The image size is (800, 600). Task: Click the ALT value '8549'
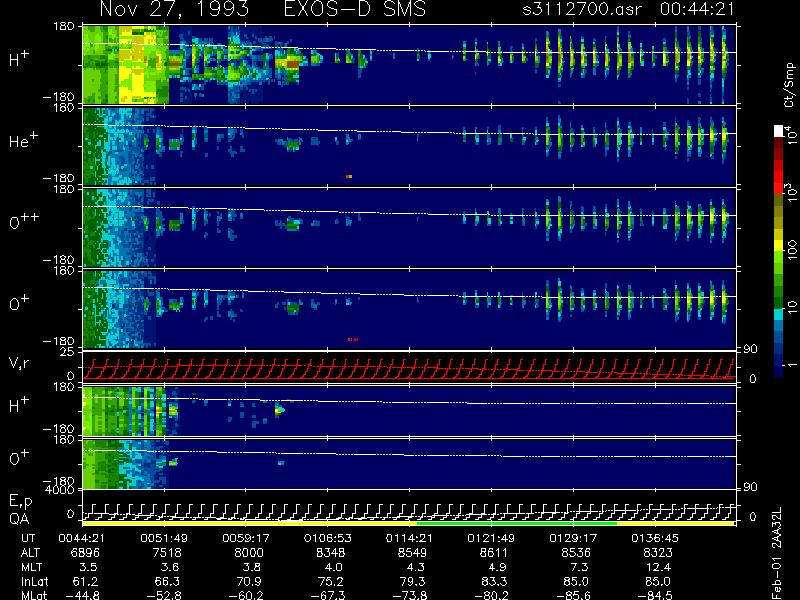tap(412, 553)
